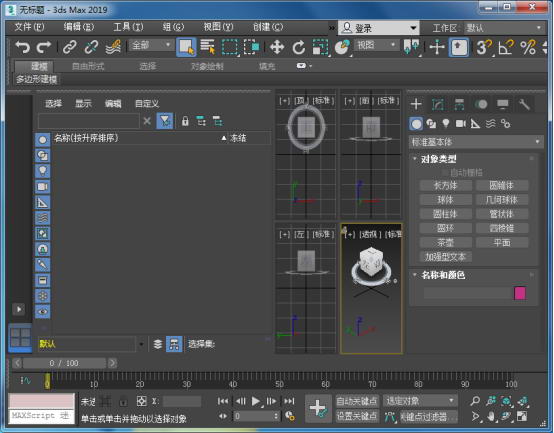Switch to the 自由形式 ribbon tab
Screen dimensions: 554x433
[88, 66]
